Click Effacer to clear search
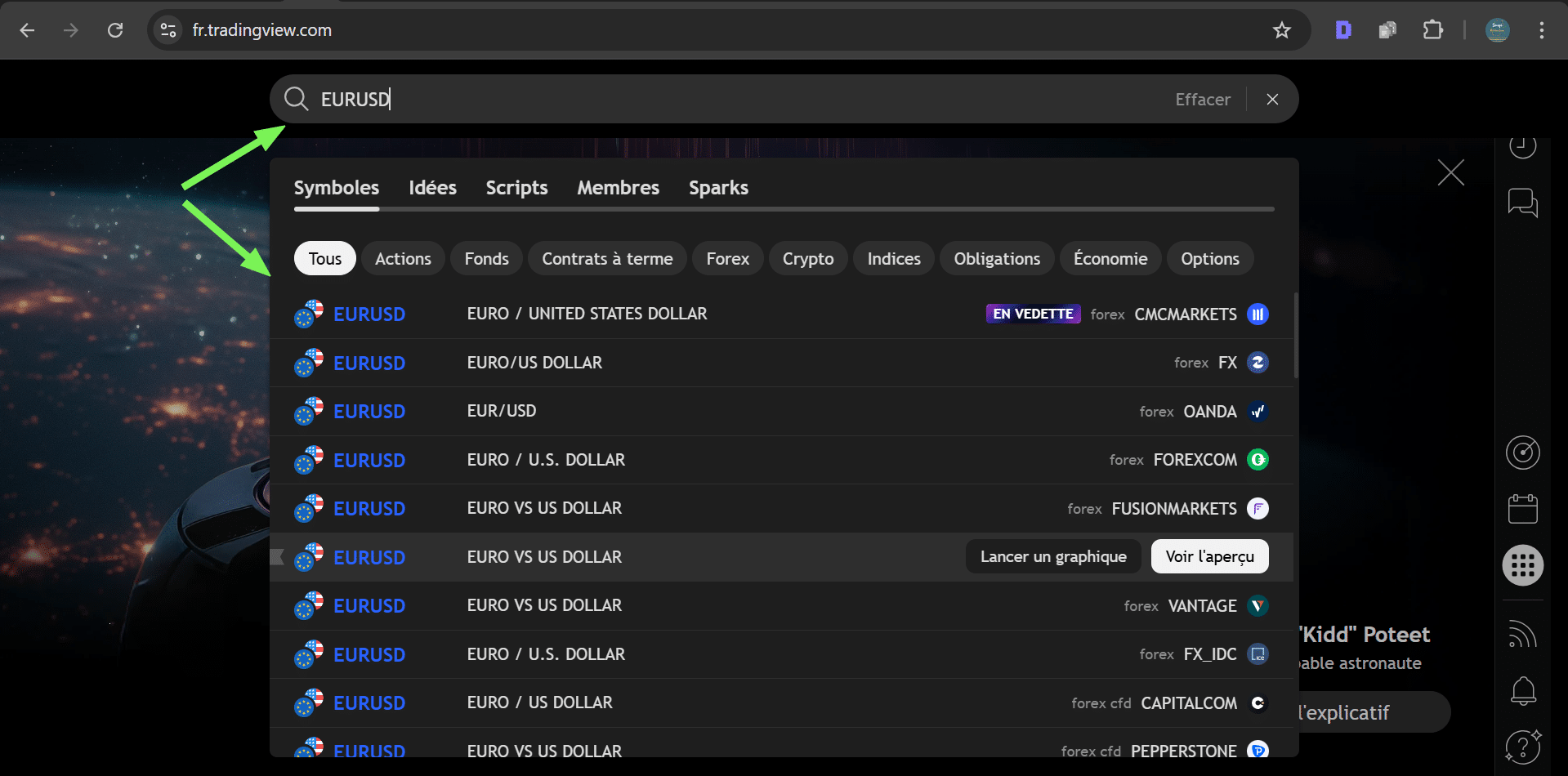Image resolution: width=1568 pixels, height=776 pixels. click(x=1202, y=100)
